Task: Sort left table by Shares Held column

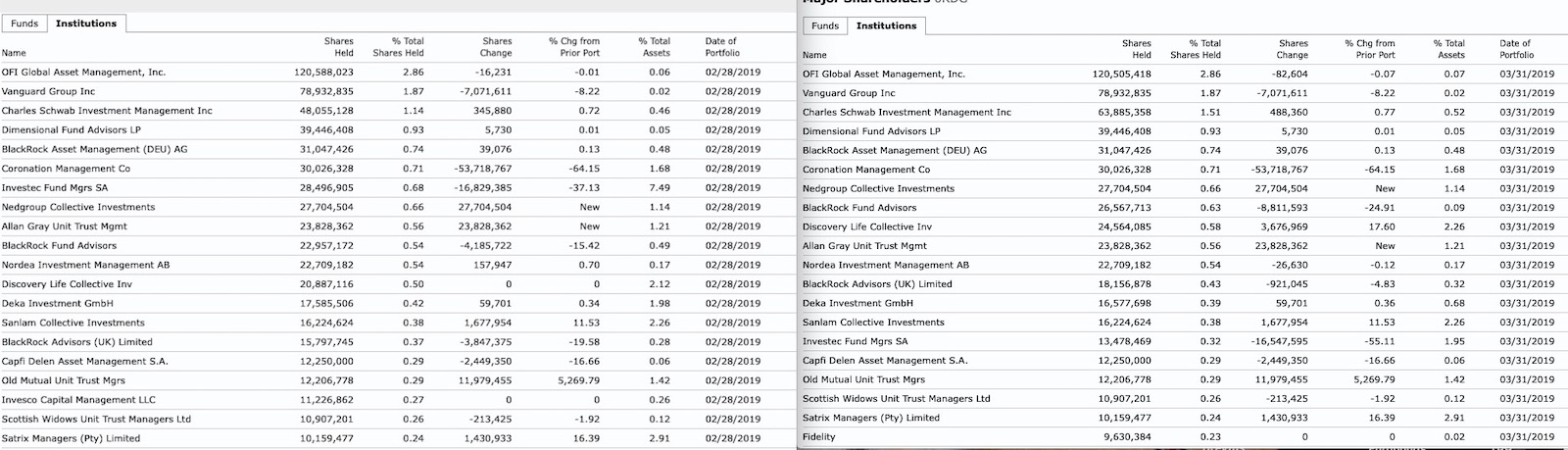Action: click(x=338, y=47)
